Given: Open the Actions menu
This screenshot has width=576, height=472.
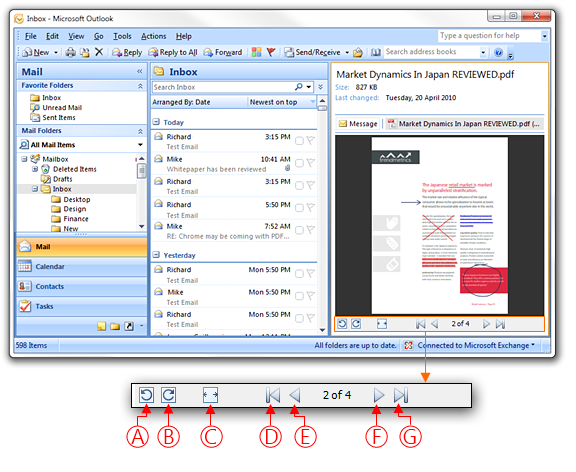Looking at the screenshot, I should tap(154, 36).
